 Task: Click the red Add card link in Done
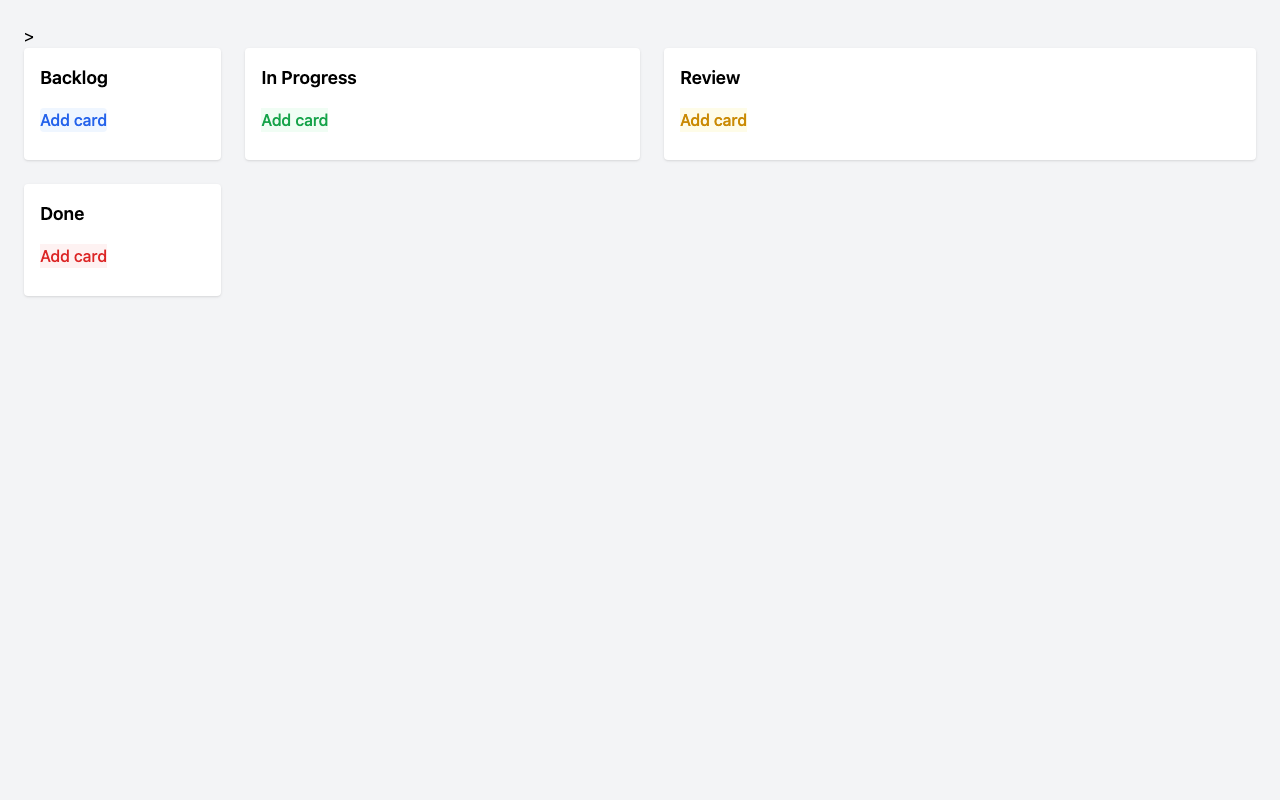point(73,256)
